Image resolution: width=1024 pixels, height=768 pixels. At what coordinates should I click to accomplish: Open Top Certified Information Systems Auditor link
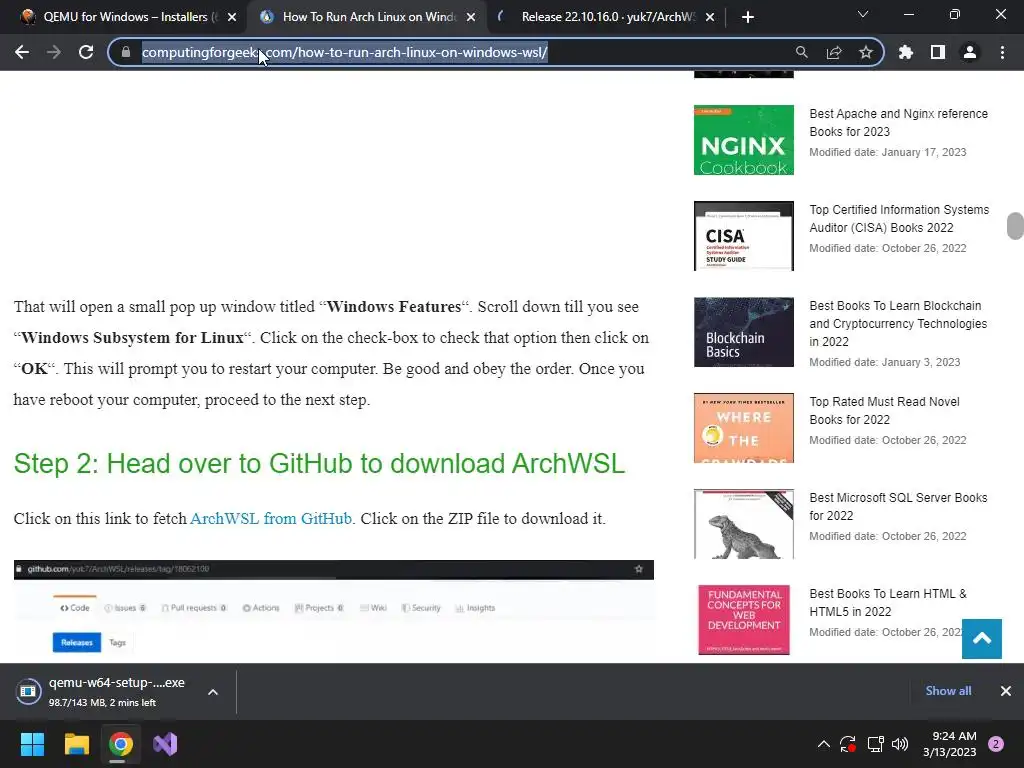pos(899,219)
